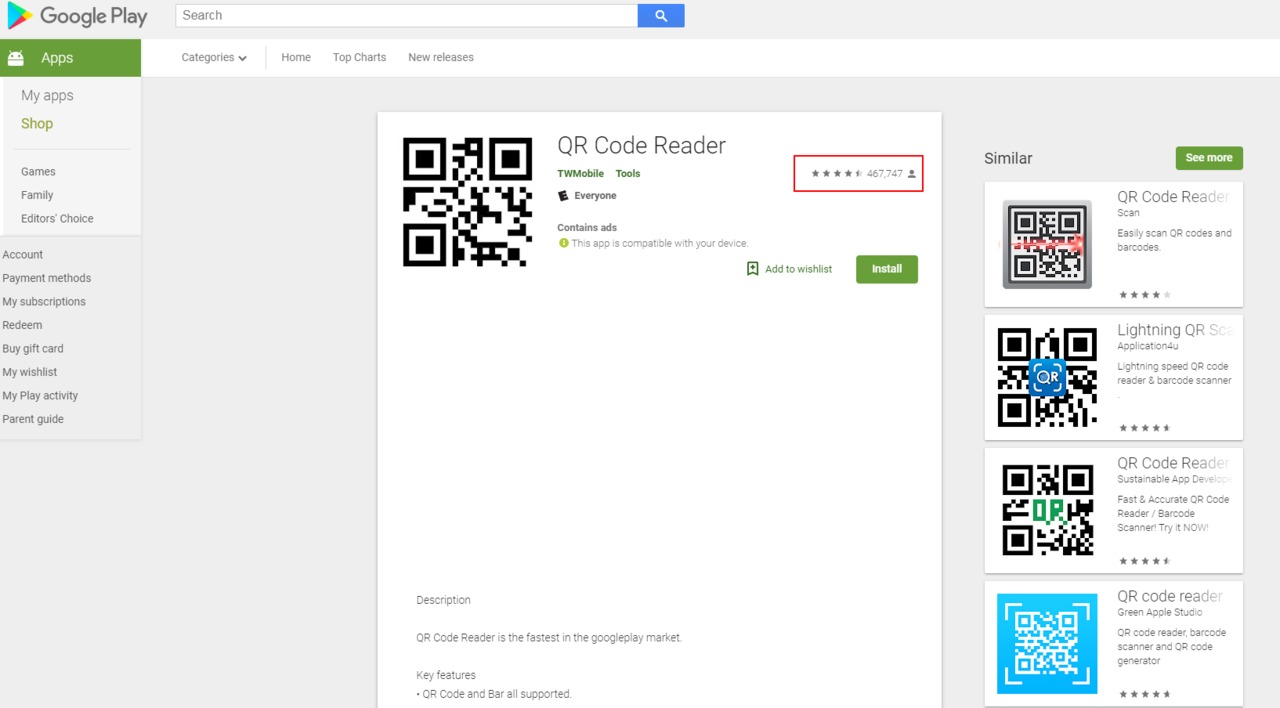This screenshot has width=1280, height=708.
Task: Click the Android robot icon beside Apps
Action: [16, 58]
